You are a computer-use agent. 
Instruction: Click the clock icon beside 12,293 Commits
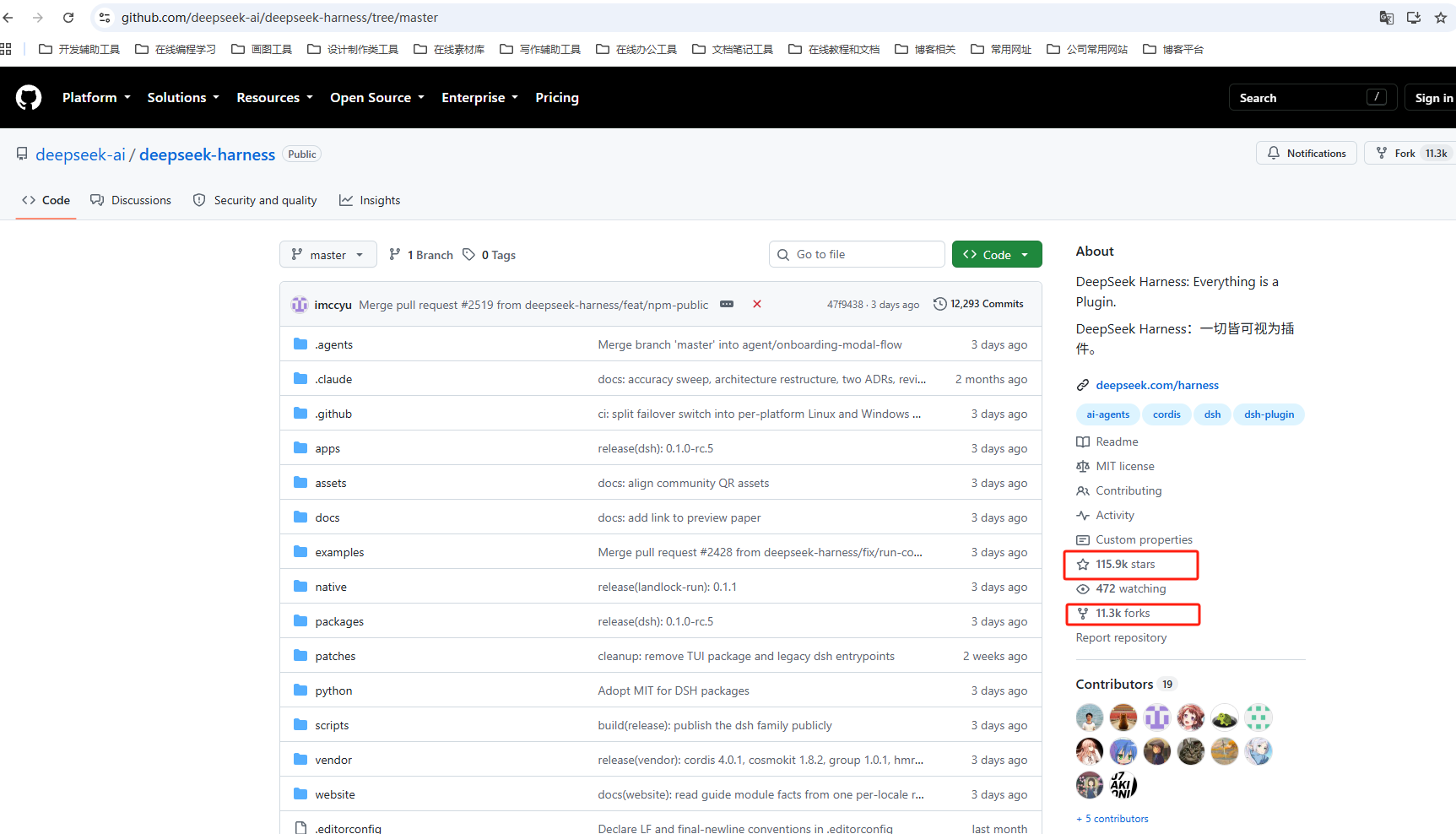pos(939,304)
